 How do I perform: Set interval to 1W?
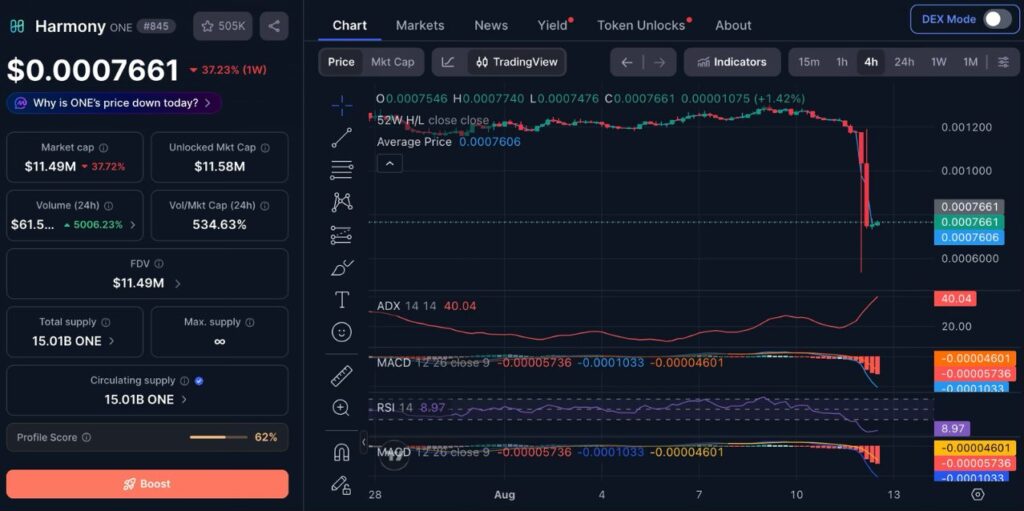[938, 62]
